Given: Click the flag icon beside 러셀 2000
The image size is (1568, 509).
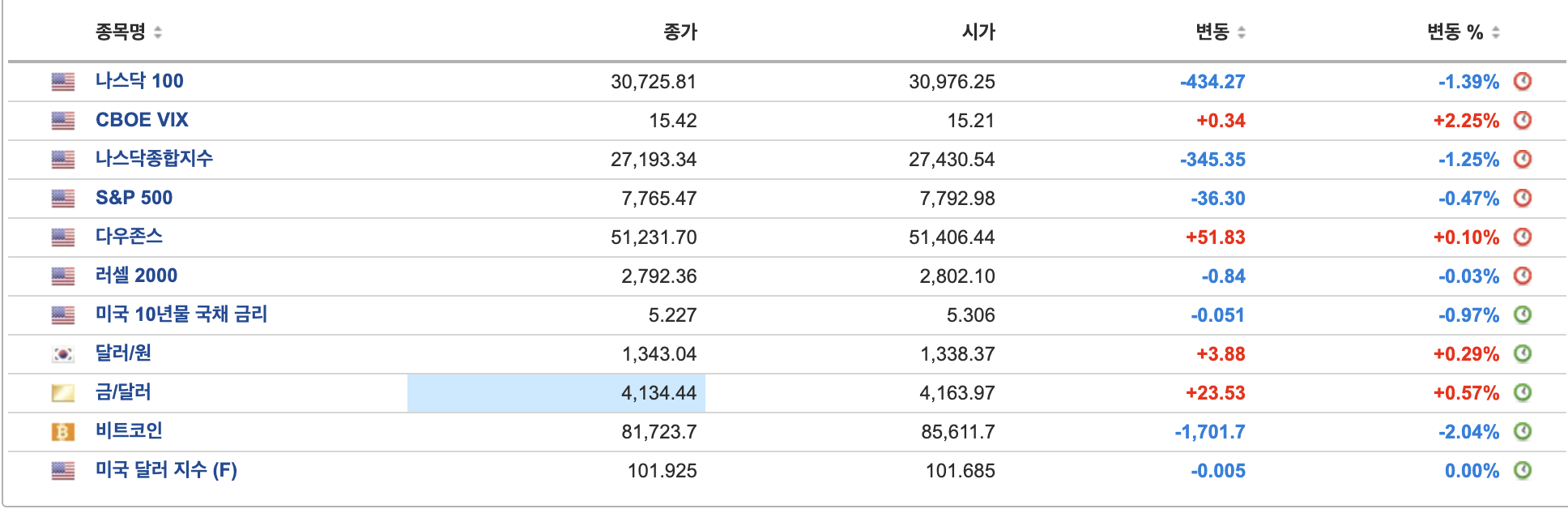Looking at the screenshot, I should 63,276.
